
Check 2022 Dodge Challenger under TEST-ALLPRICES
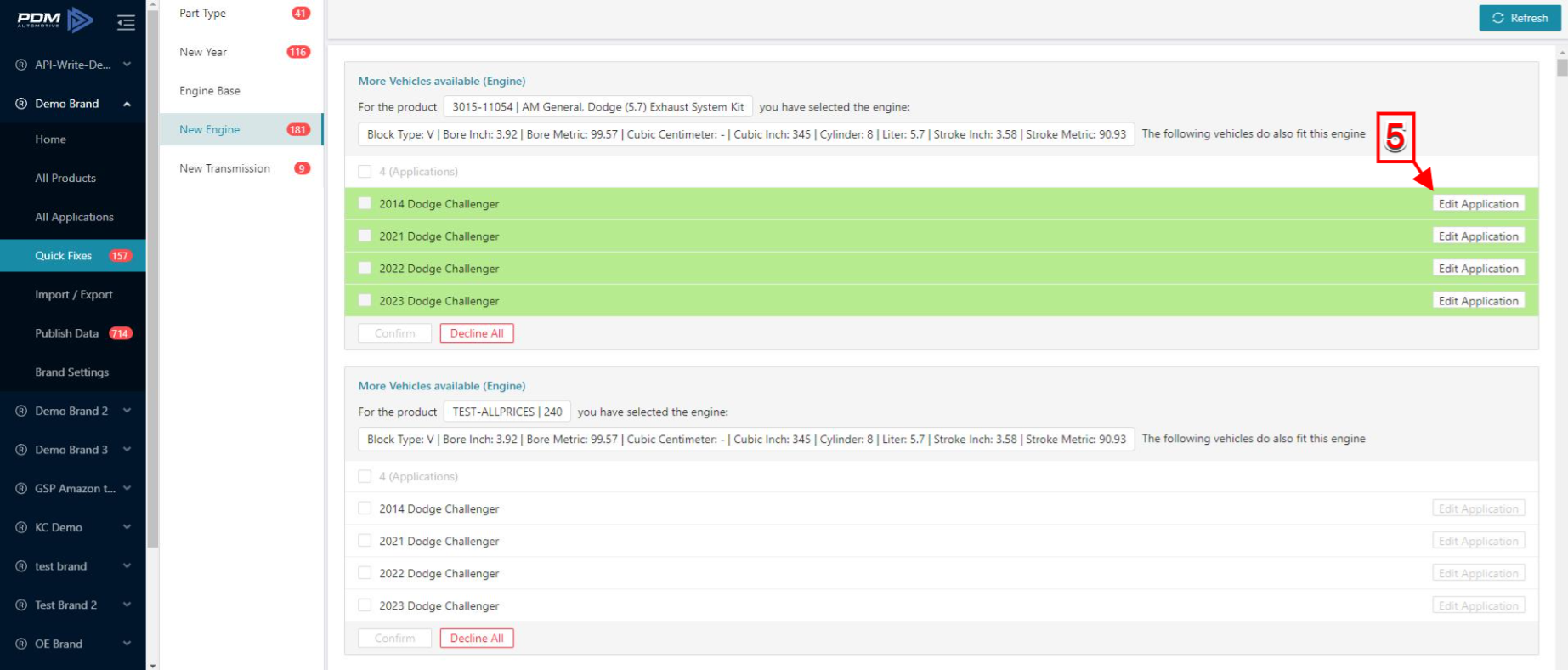pos(365,573)
